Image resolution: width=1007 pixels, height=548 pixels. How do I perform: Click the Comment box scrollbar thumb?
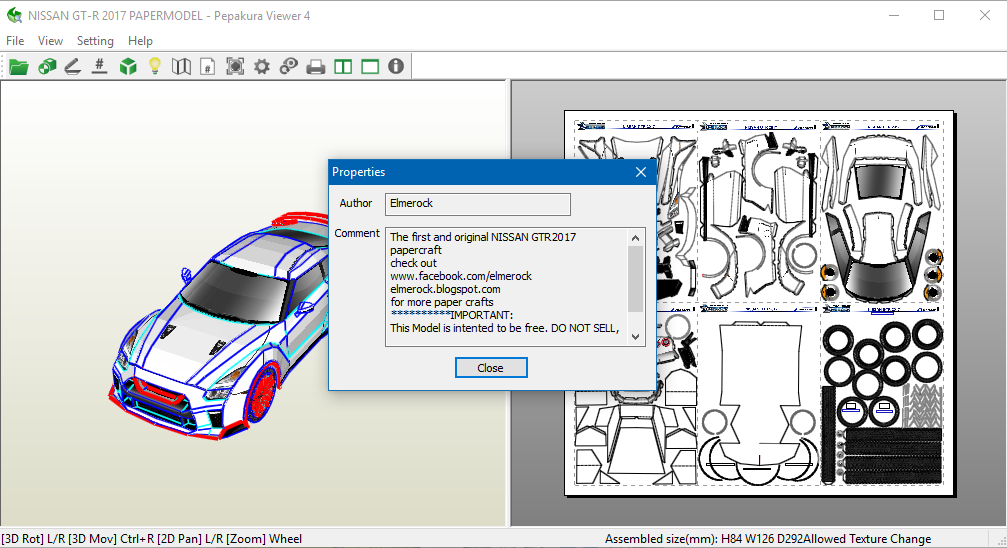point(636,278)
